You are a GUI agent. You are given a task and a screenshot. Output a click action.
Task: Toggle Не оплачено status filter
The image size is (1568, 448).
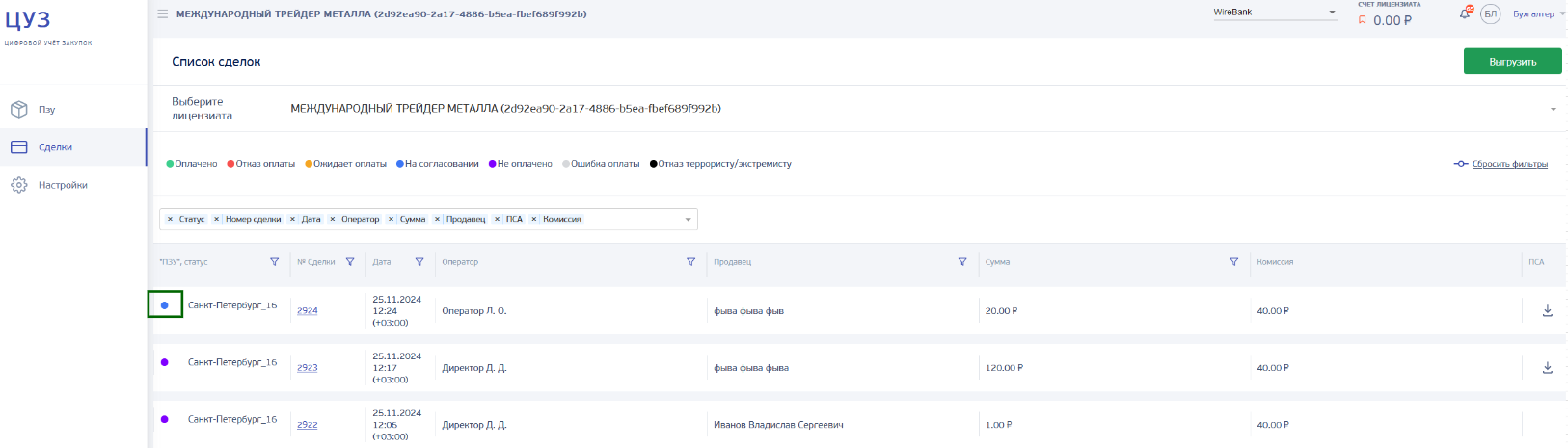pyautogui.click(x=521, y=164)
